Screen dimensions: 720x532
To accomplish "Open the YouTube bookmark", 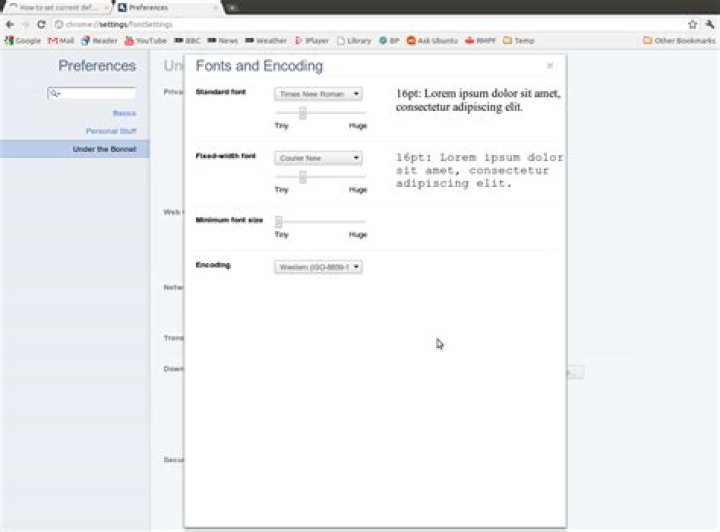I will [x=146, y=41].
